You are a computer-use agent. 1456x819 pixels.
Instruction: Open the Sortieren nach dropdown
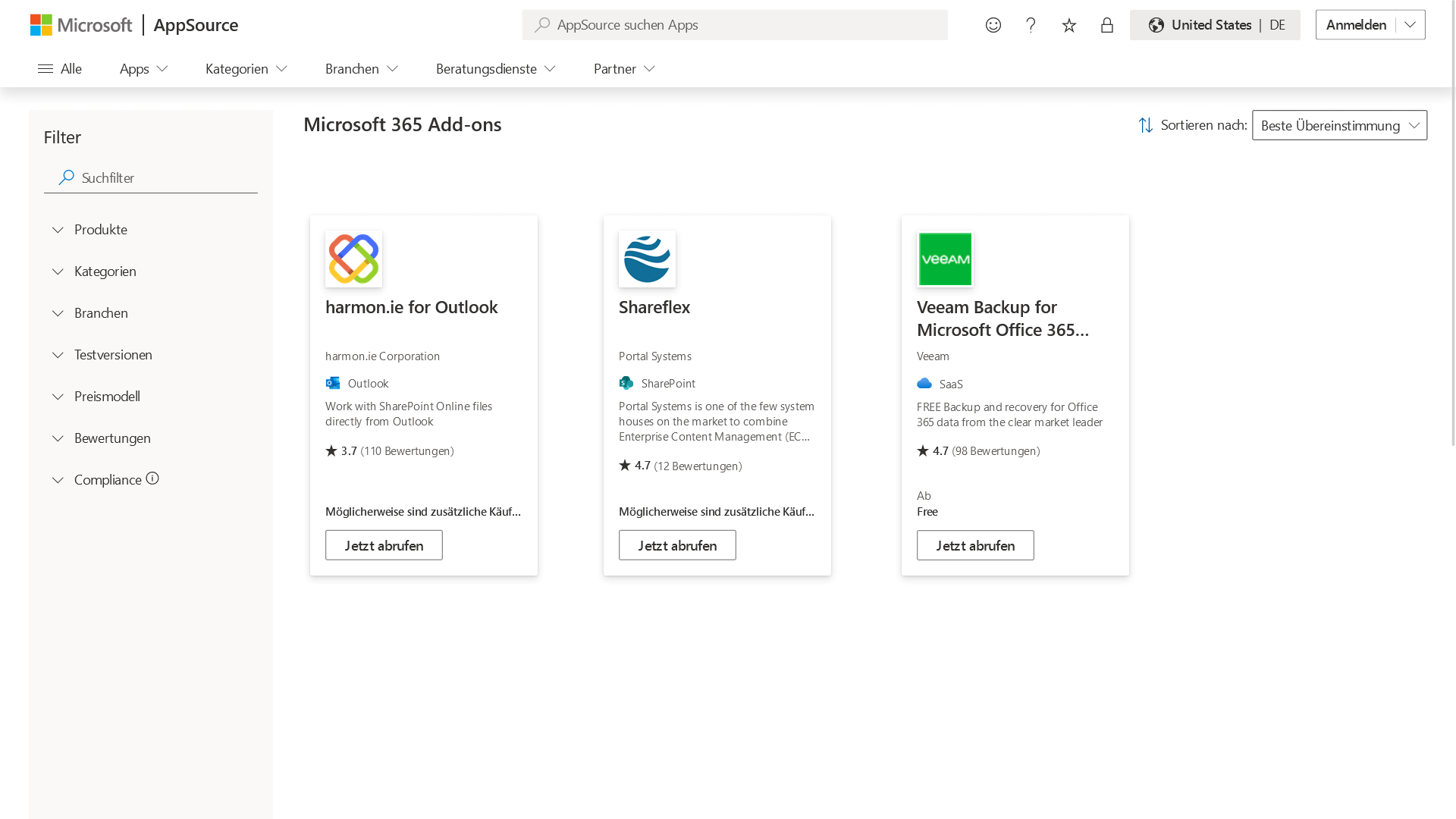coord(1339,125)
